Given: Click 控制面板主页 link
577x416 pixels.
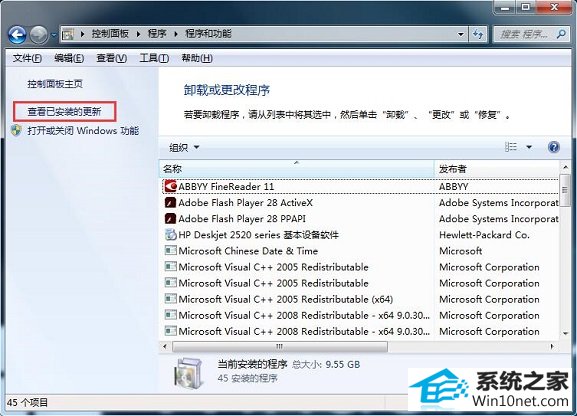Looking at the screenshot, I should point(55,84).
